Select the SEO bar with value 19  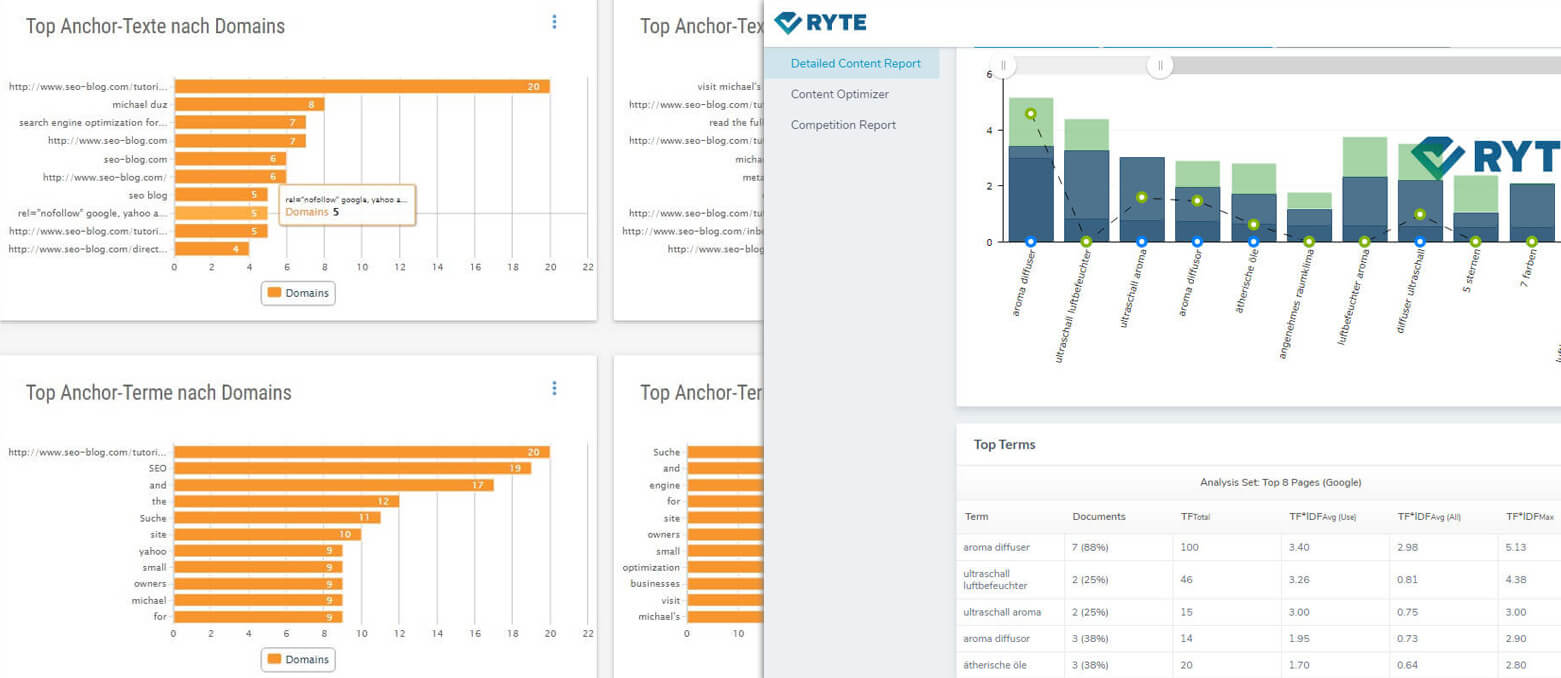pos(352,468)
